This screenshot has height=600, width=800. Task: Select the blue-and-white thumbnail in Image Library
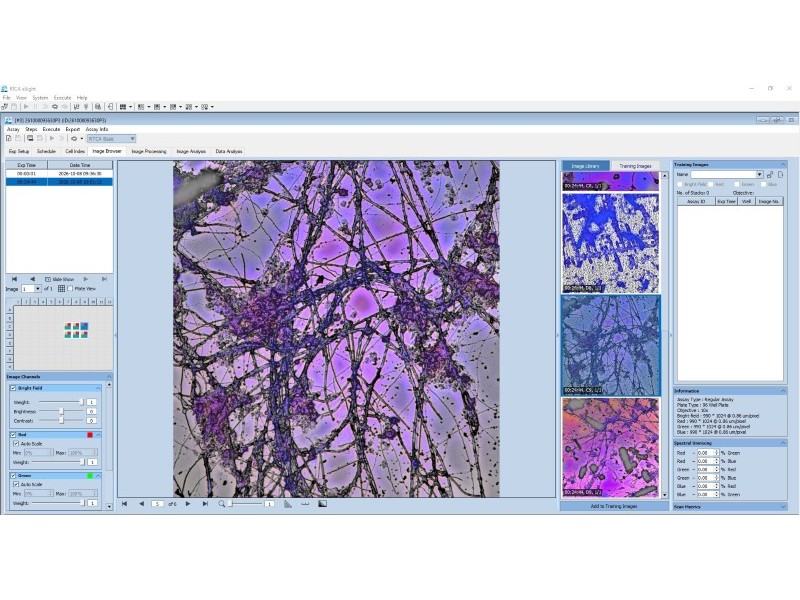pyautogui.click(x=610, y=243)
